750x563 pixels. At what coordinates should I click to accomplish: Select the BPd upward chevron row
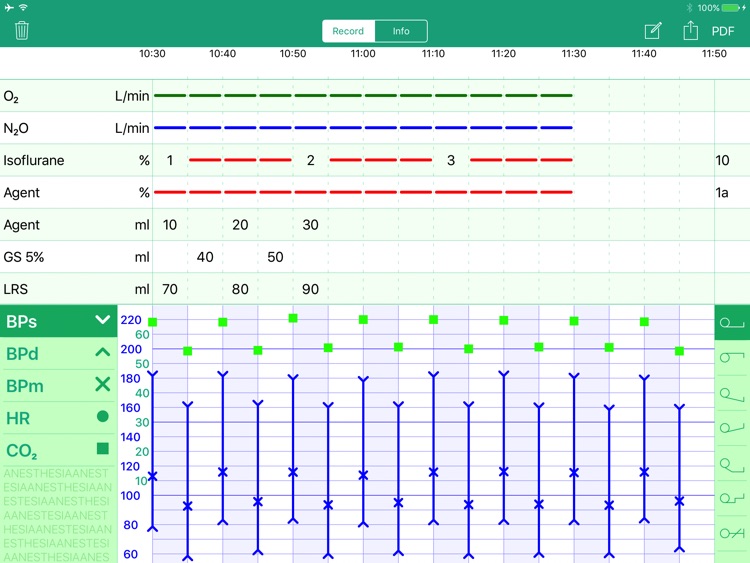point(58,353)
